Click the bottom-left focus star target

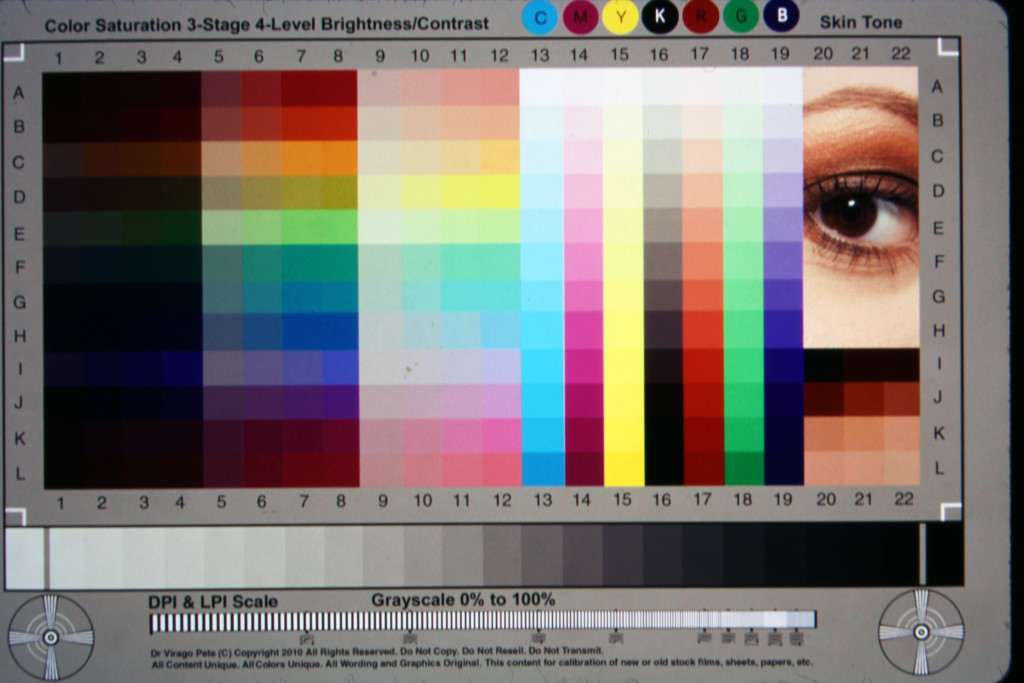(50, 636)
